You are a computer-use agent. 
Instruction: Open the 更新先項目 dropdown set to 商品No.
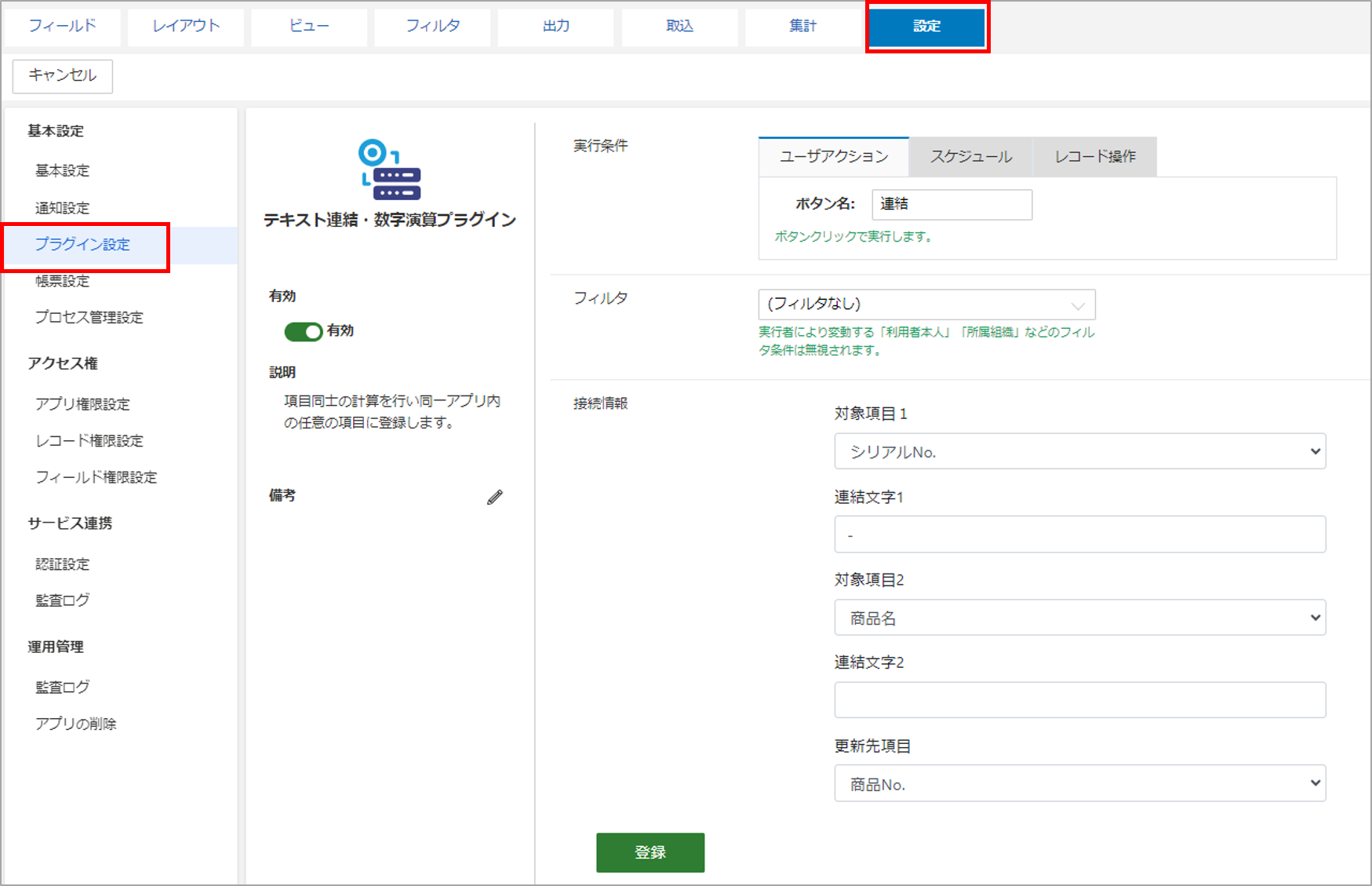point(1080,783)
